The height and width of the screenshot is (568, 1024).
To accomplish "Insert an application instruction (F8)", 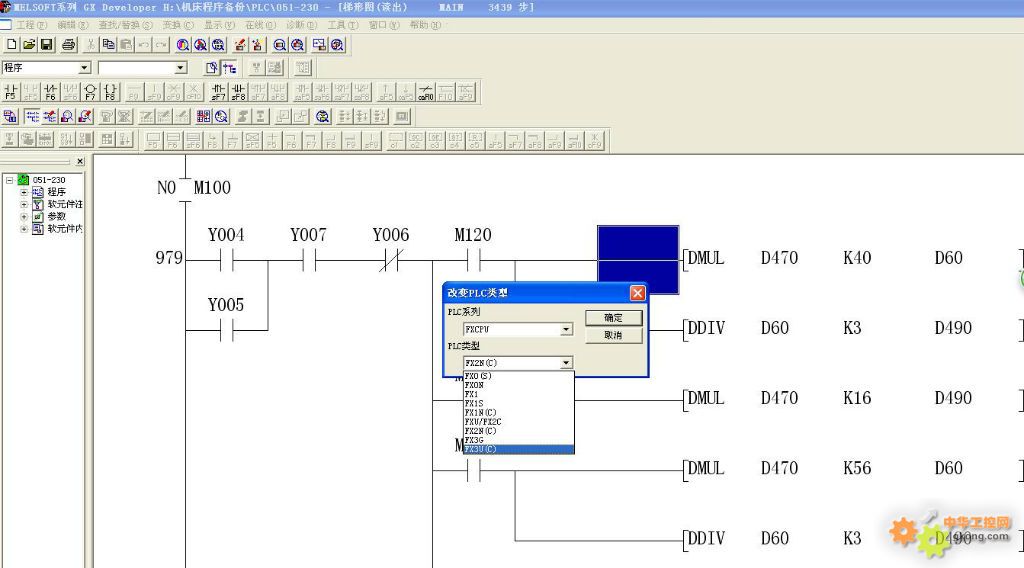I will point(110,92).
